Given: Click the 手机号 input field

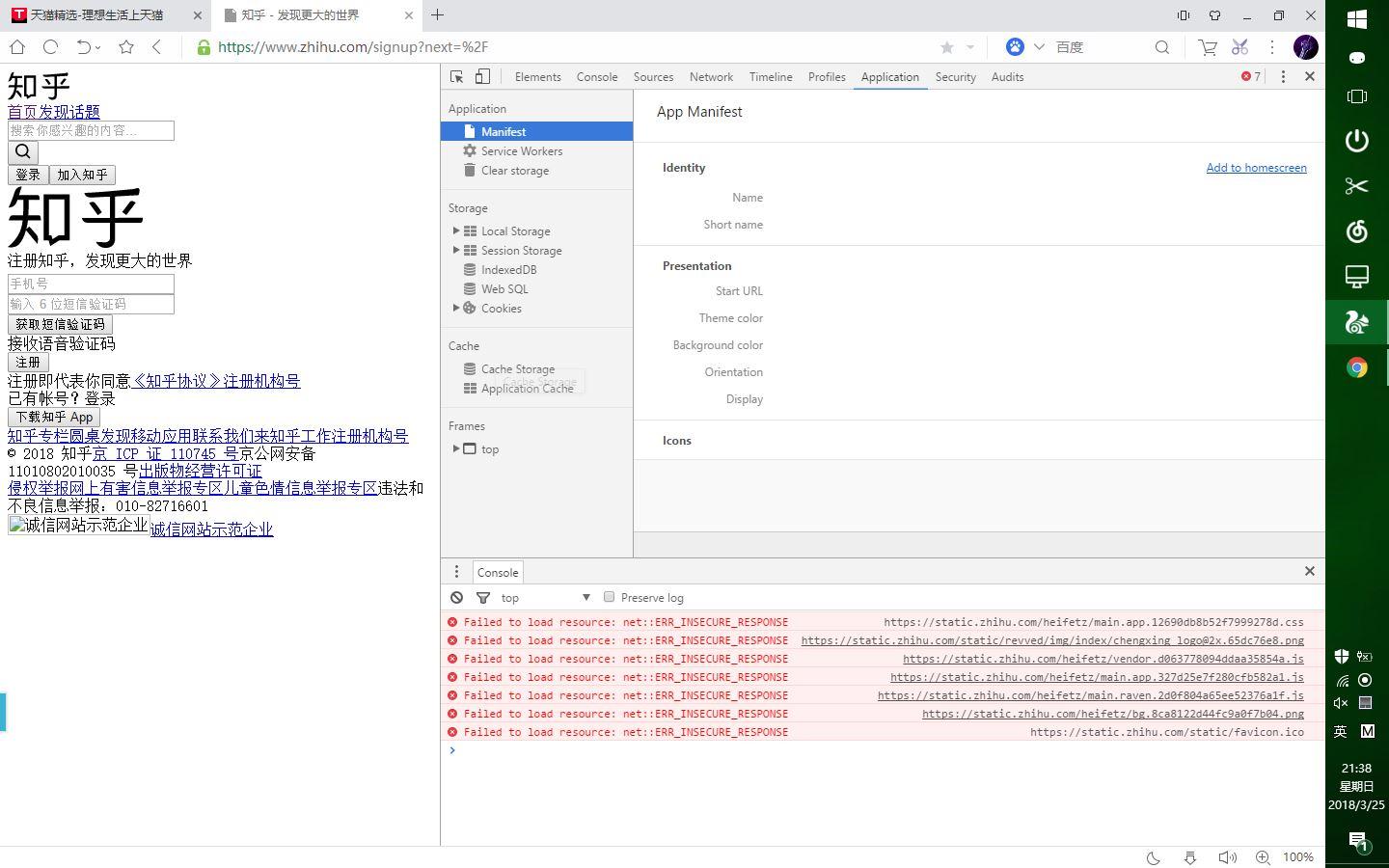Looking at the screenshot, I should tap(91, 284).
